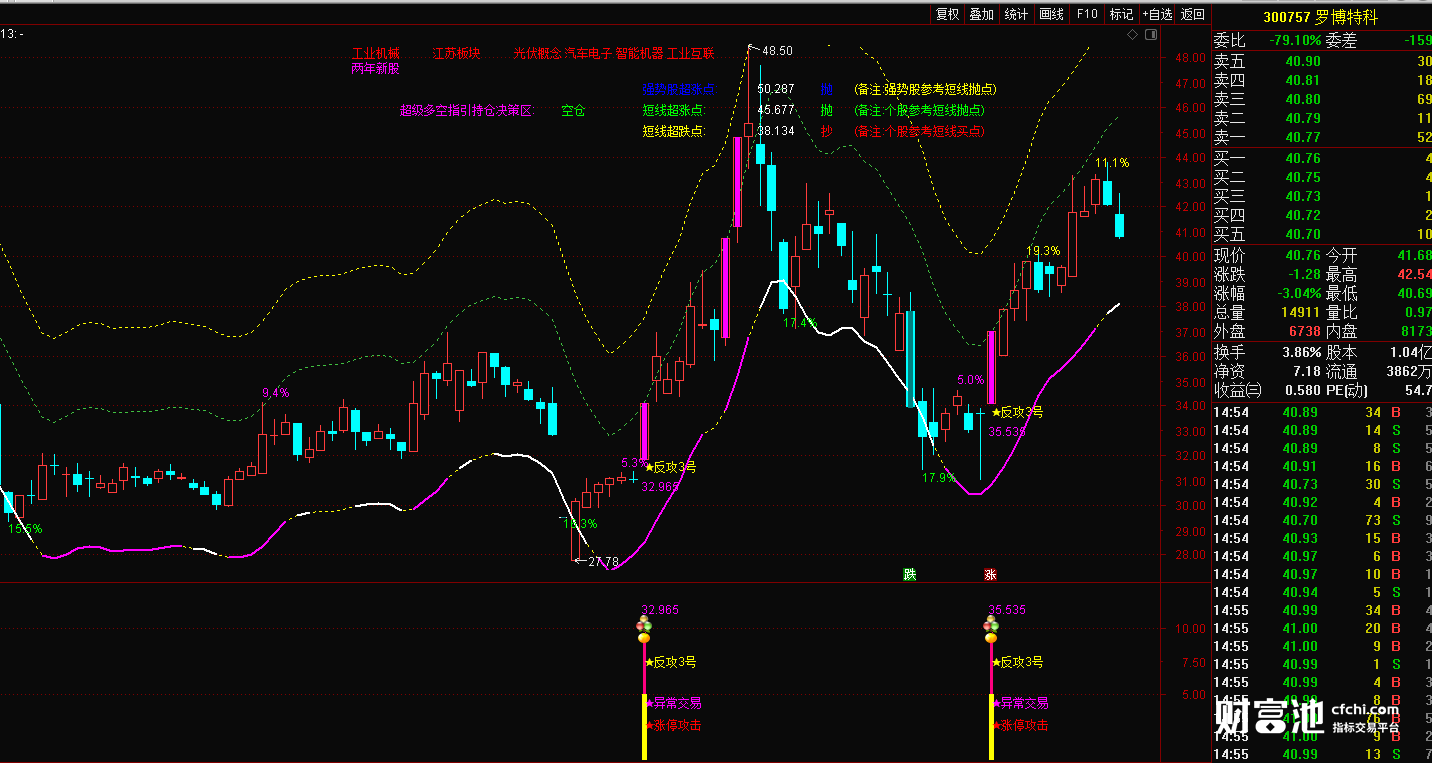Click the 现价 value 40.76
1432x763 pixels.
(x=1301, y=255)
